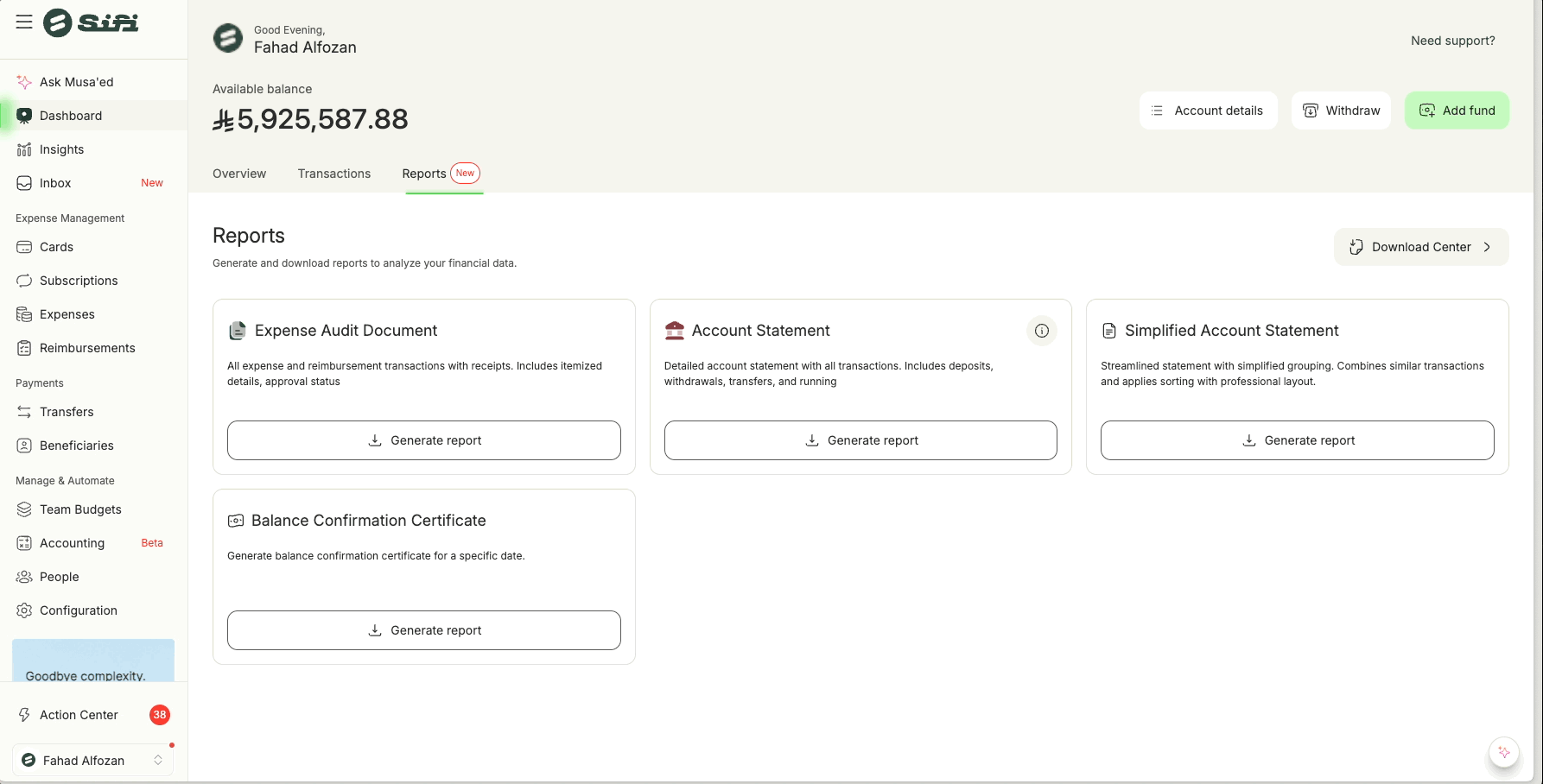1543x784 pixels.
Task: Switch to the Overview tab
Action: coord(239,174)
